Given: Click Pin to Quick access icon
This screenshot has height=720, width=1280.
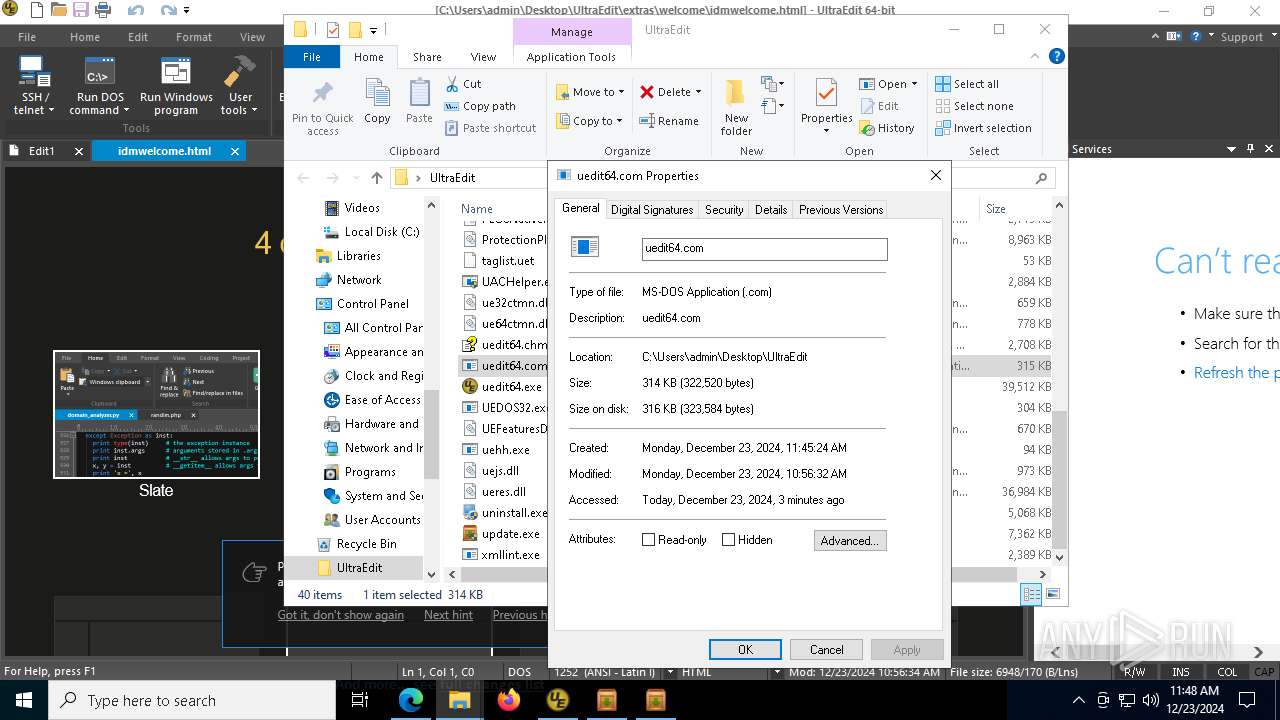Looking at the screenshot, I should (322, 94).
